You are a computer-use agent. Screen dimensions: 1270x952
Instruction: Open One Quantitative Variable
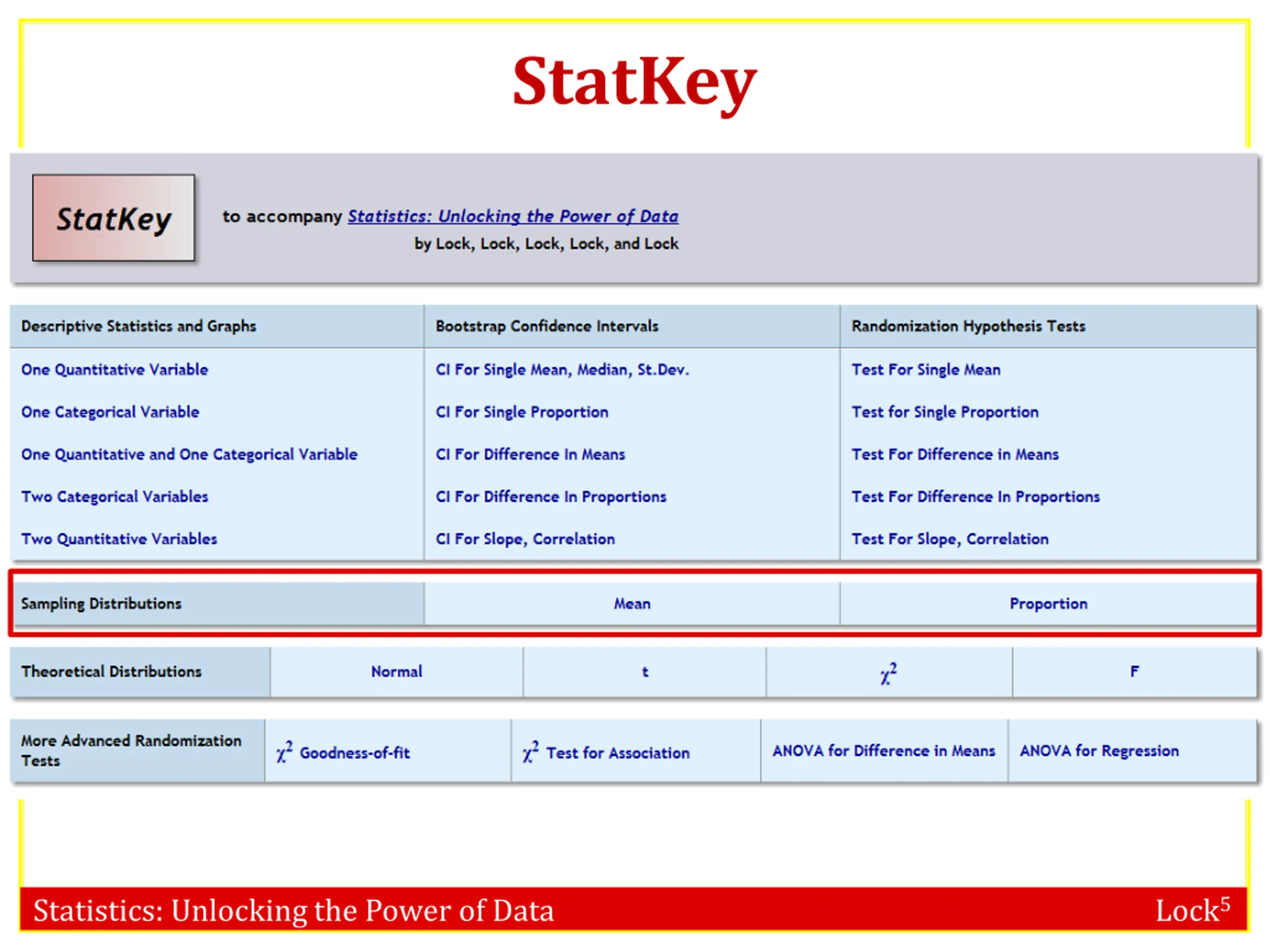pyautogui.click(x=114, y=369)
